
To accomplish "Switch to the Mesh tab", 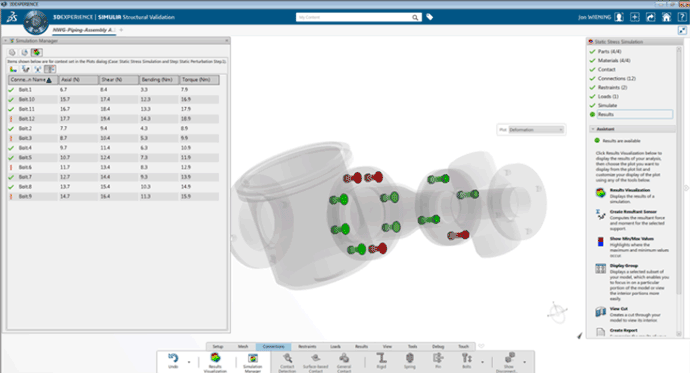I will click(243, 347).
